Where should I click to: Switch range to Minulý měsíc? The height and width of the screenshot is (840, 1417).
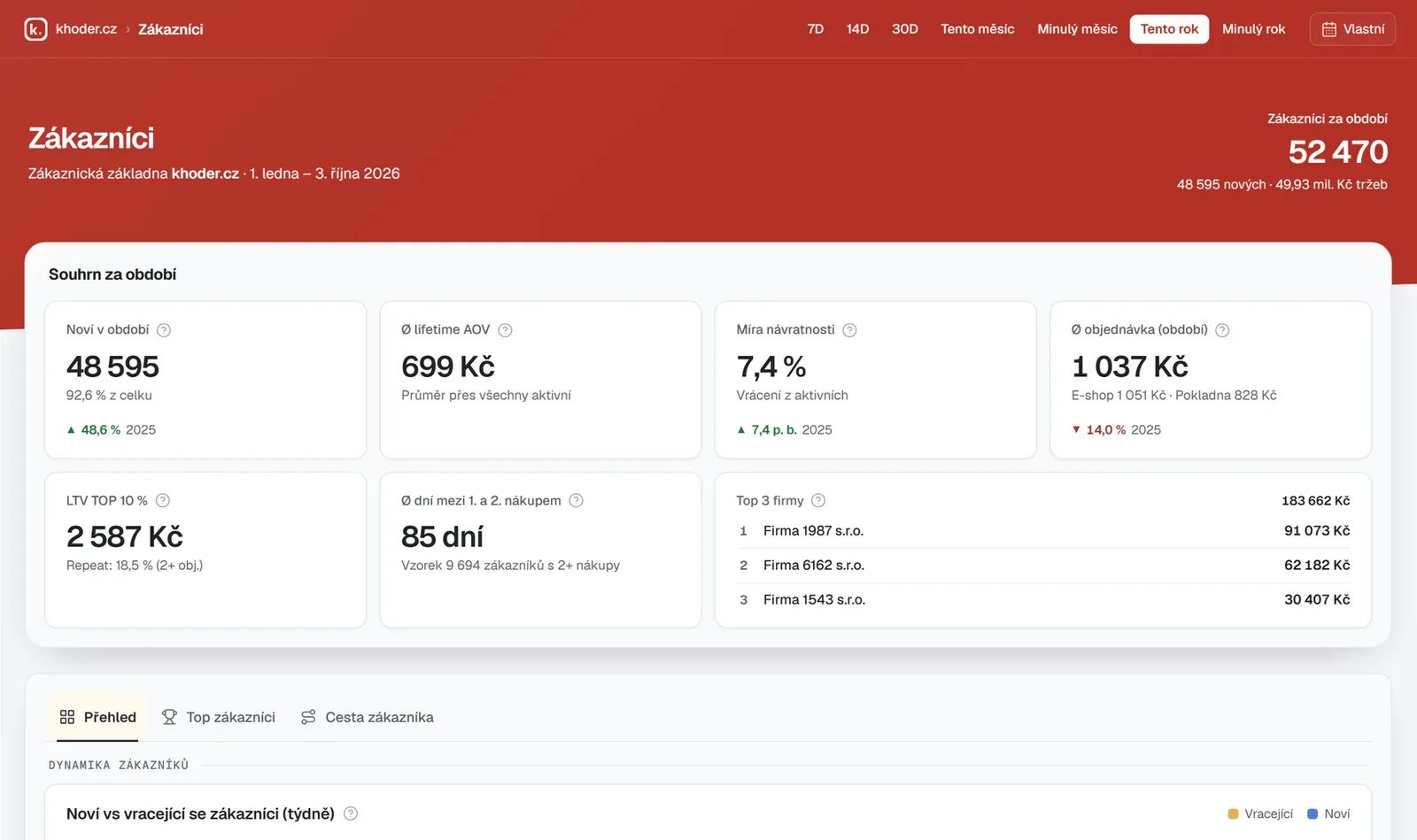[x=1078, y=29]
